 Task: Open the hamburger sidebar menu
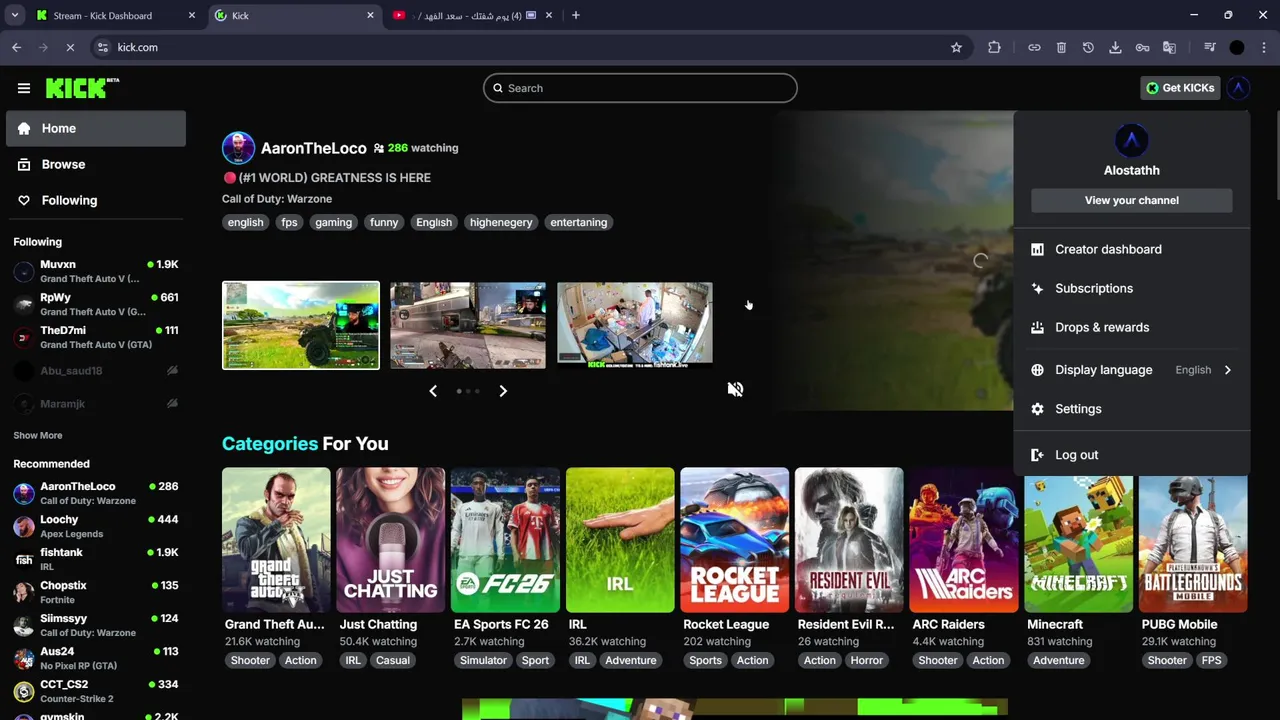[x=24, y=88]
